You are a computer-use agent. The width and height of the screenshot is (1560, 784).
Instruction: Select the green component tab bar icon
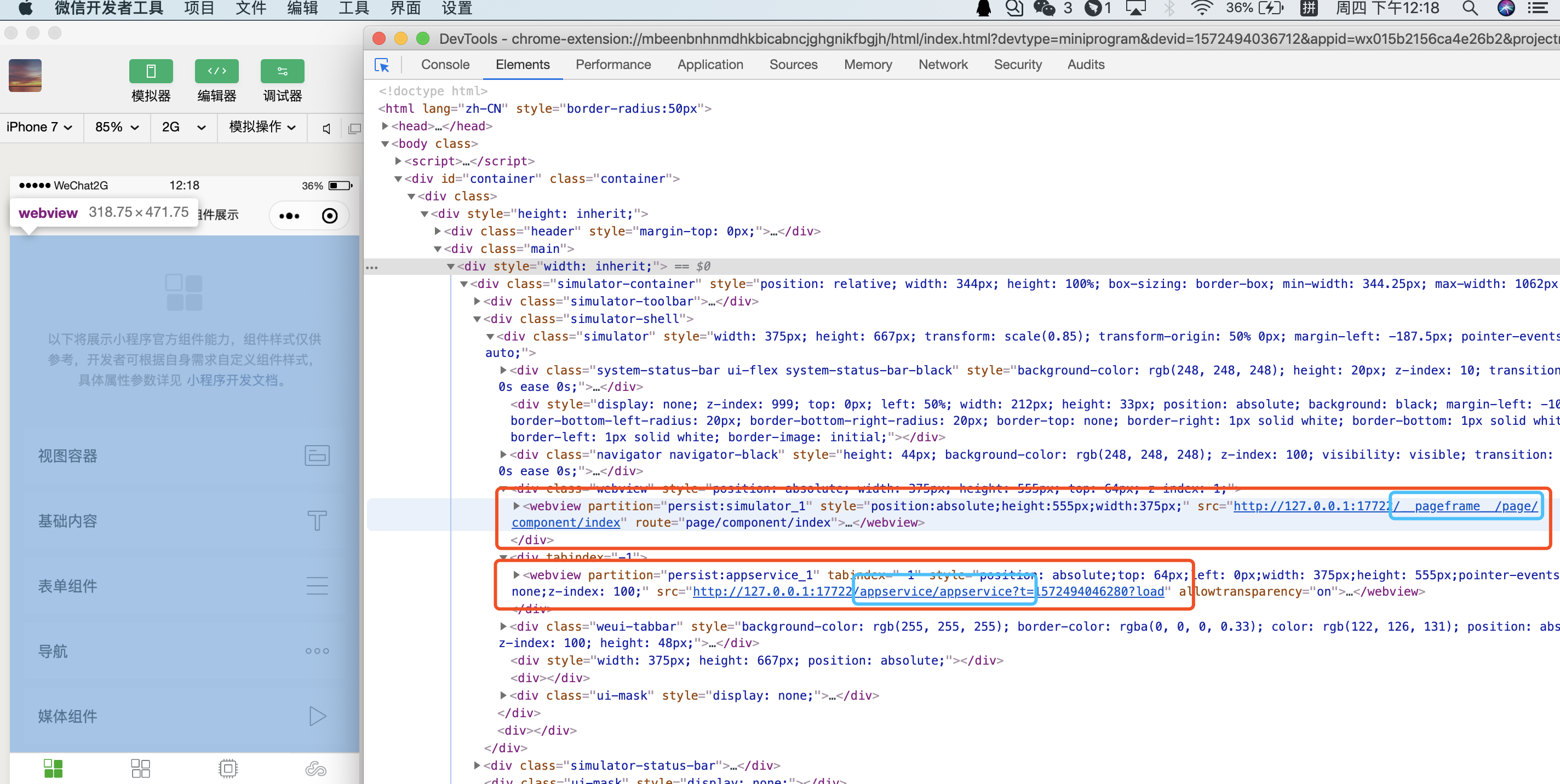click(53, 768)
